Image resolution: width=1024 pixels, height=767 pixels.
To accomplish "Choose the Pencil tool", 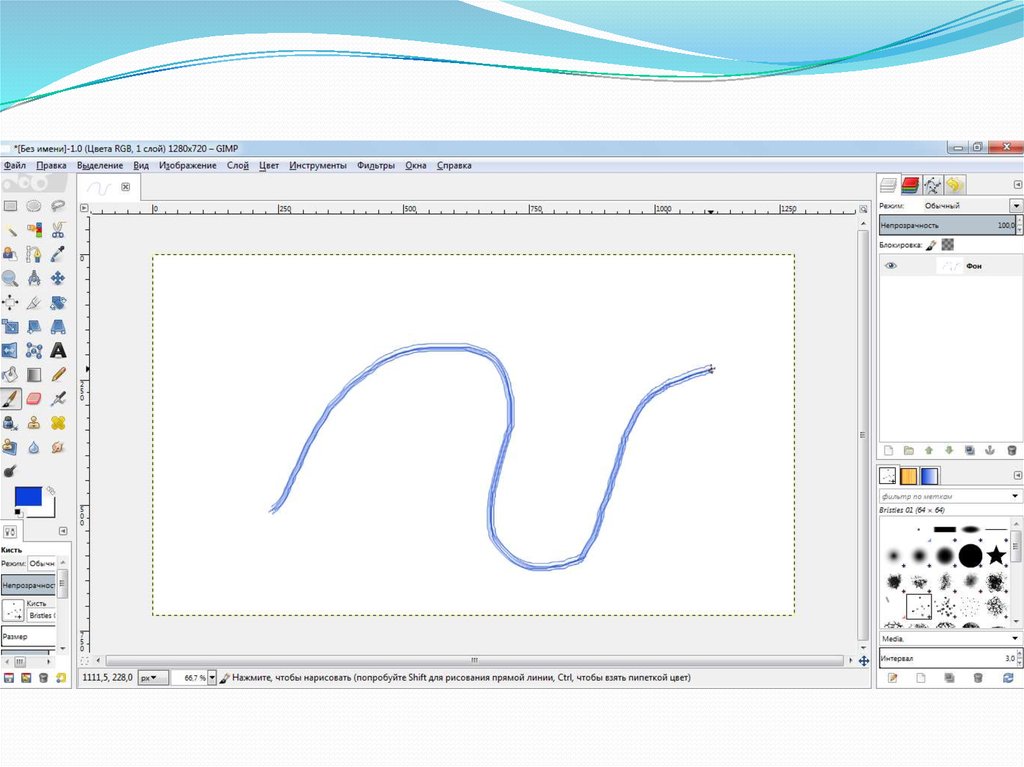I will (58, 375).
